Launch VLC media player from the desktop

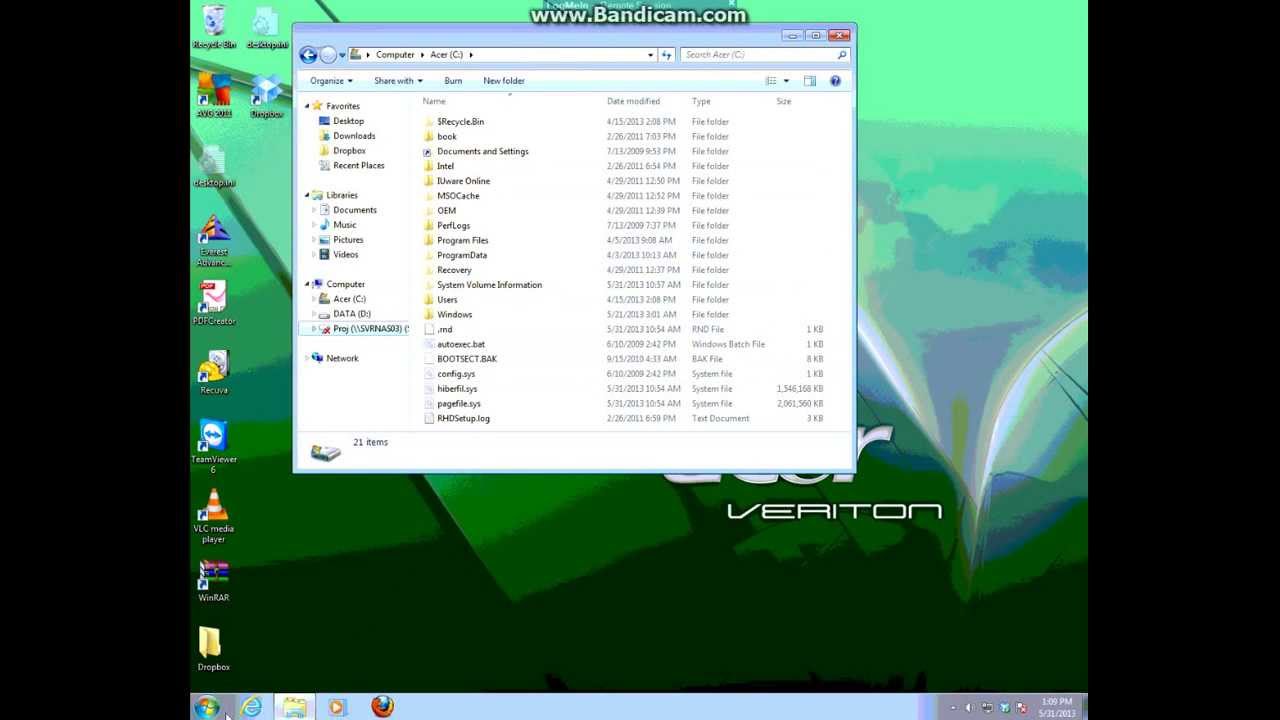point(214,516)
